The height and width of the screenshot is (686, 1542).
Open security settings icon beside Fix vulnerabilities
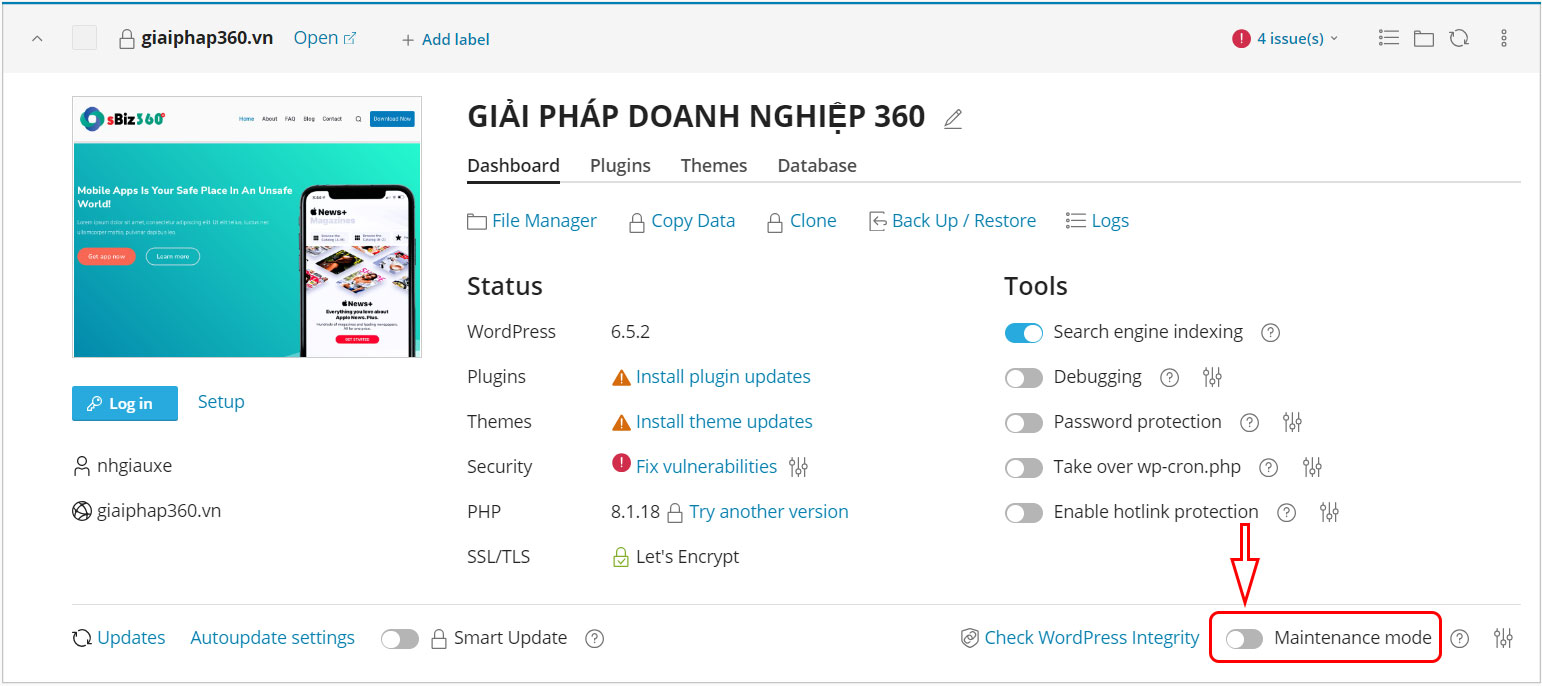(x=797, y=466)
